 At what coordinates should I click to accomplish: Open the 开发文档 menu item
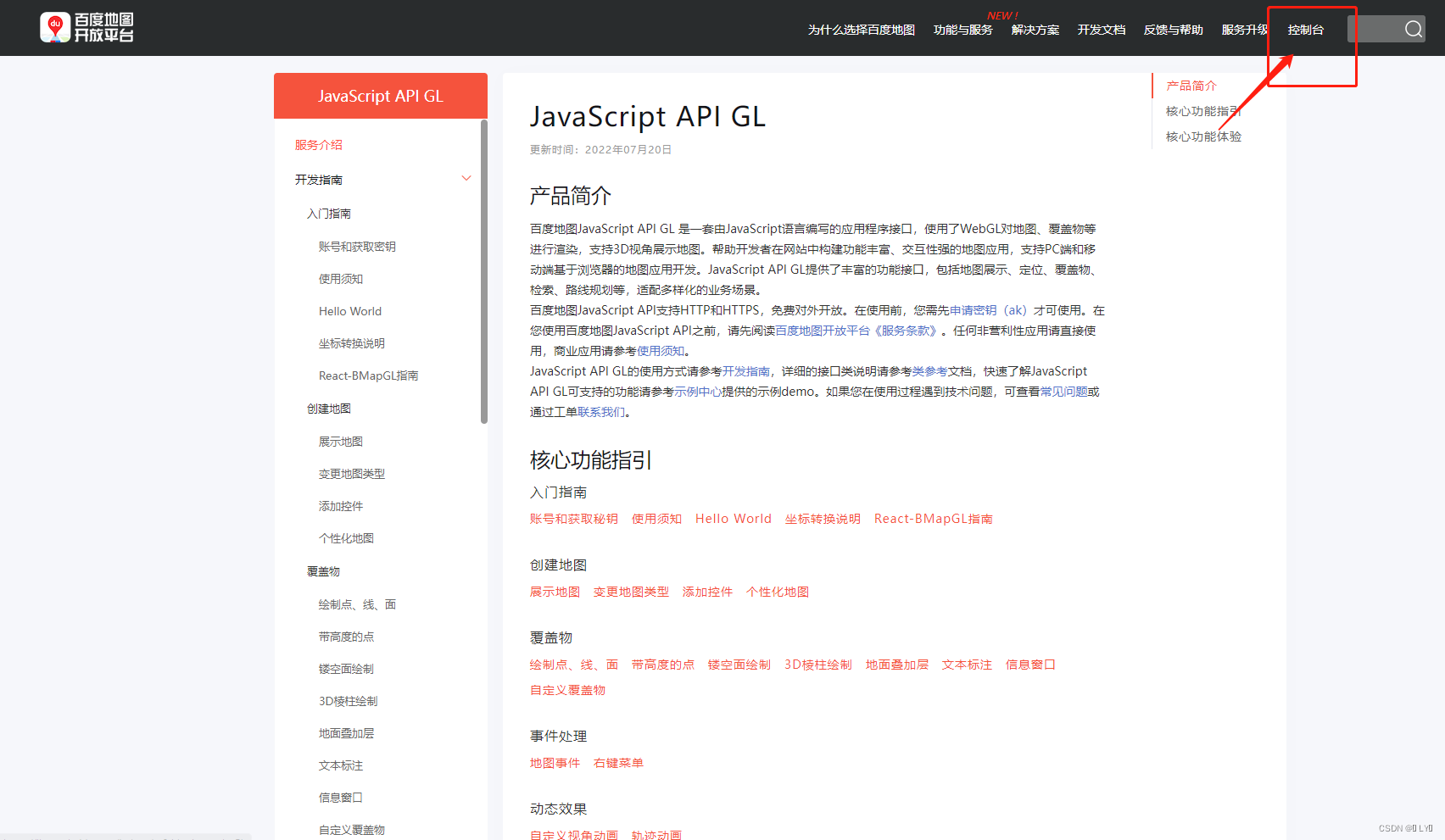tap(1101, 29)
